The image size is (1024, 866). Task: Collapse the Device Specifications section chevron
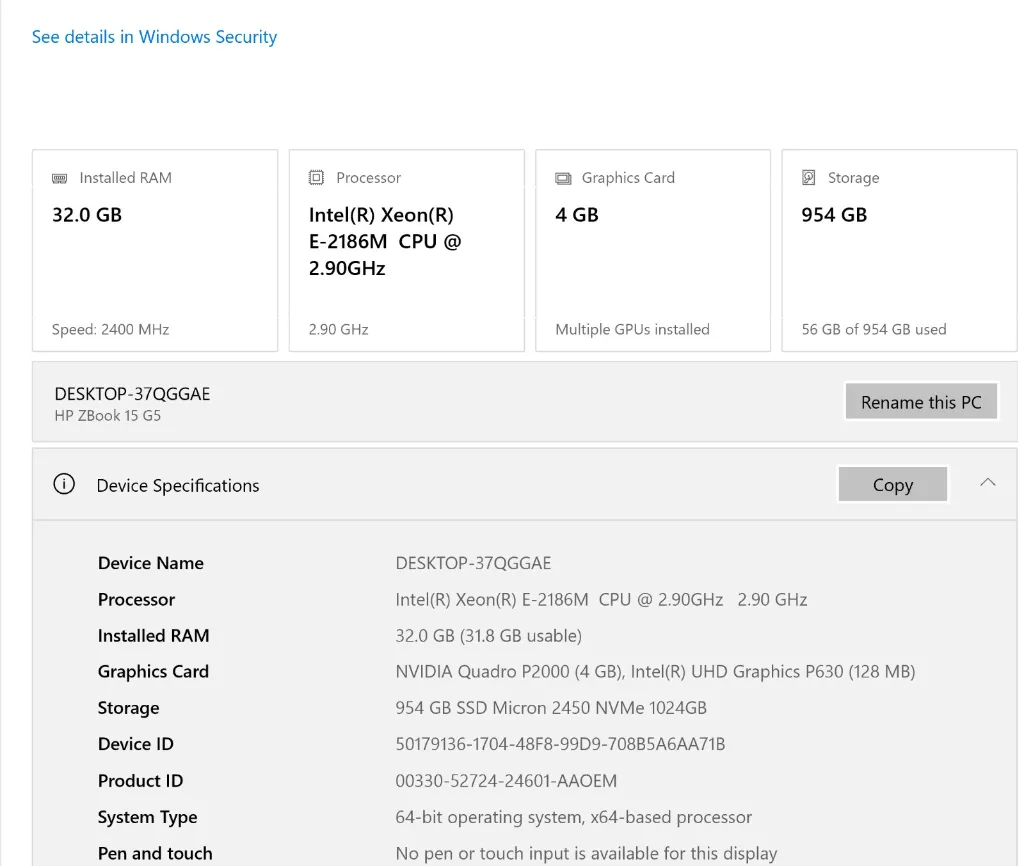click(987, 483)
